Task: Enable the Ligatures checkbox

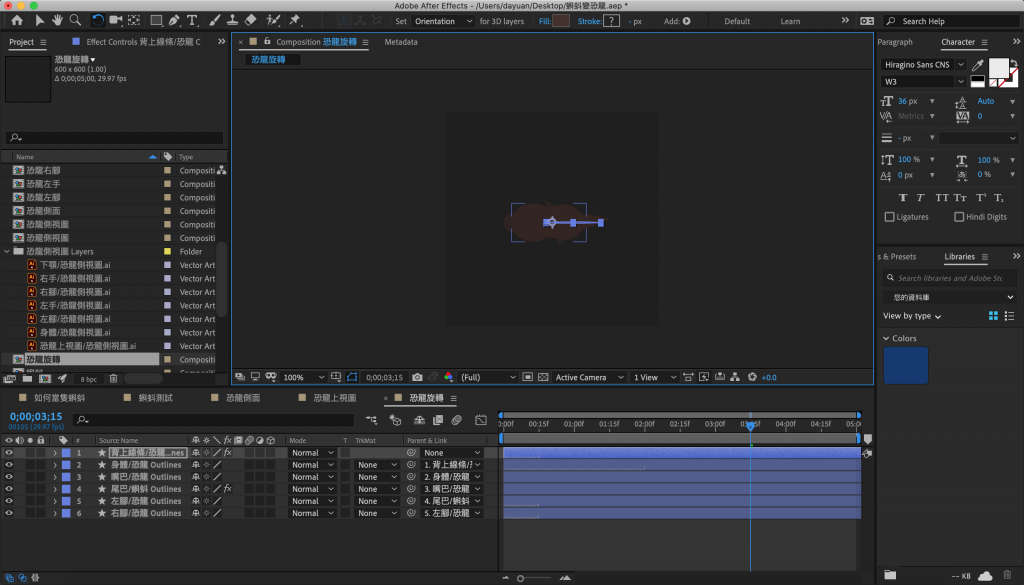Action: click(890, 217)
